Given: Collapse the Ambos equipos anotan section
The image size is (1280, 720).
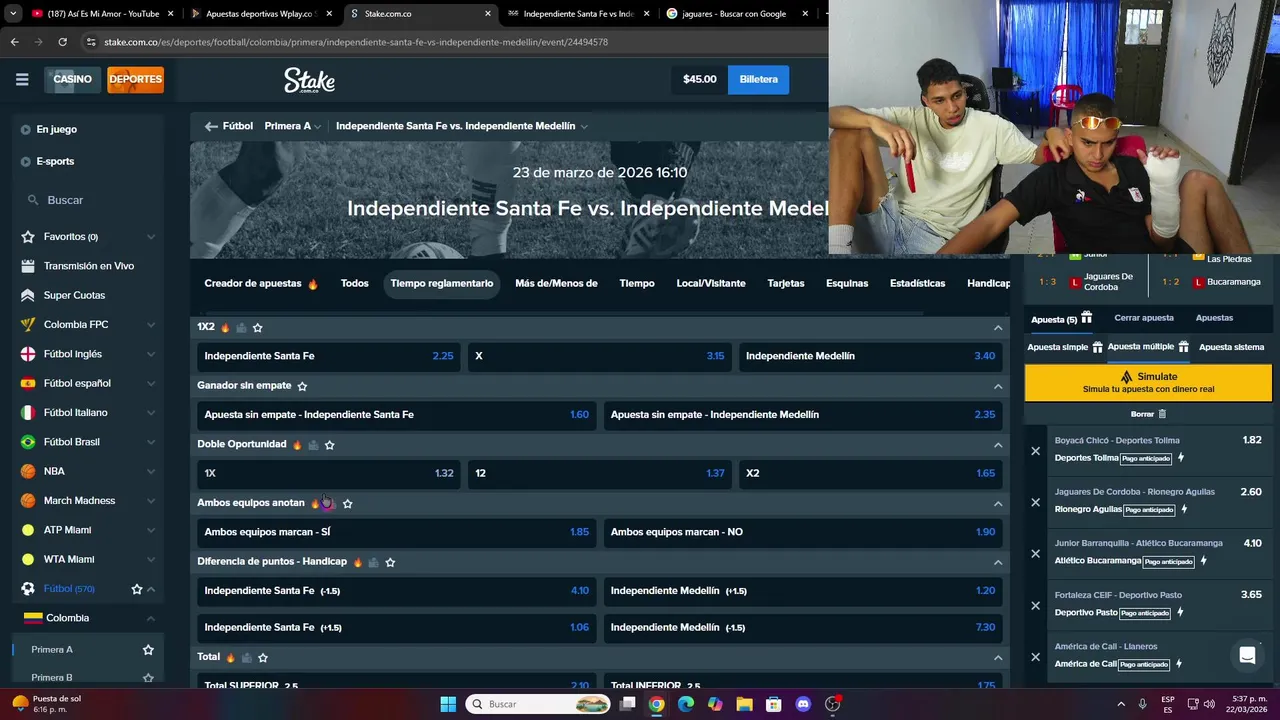Looking at the screenshot, I should click(997, 503).
